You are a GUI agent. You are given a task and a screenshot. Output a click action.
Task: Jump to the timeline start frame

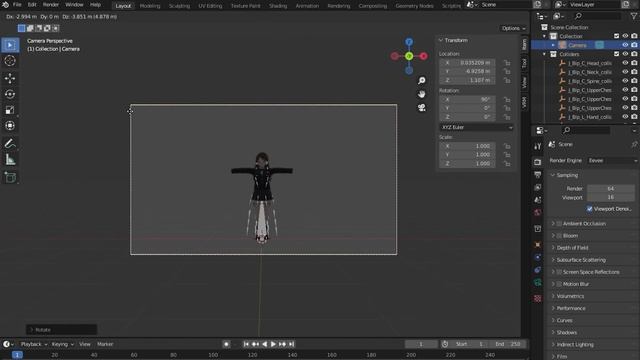[x=246, y=344]
